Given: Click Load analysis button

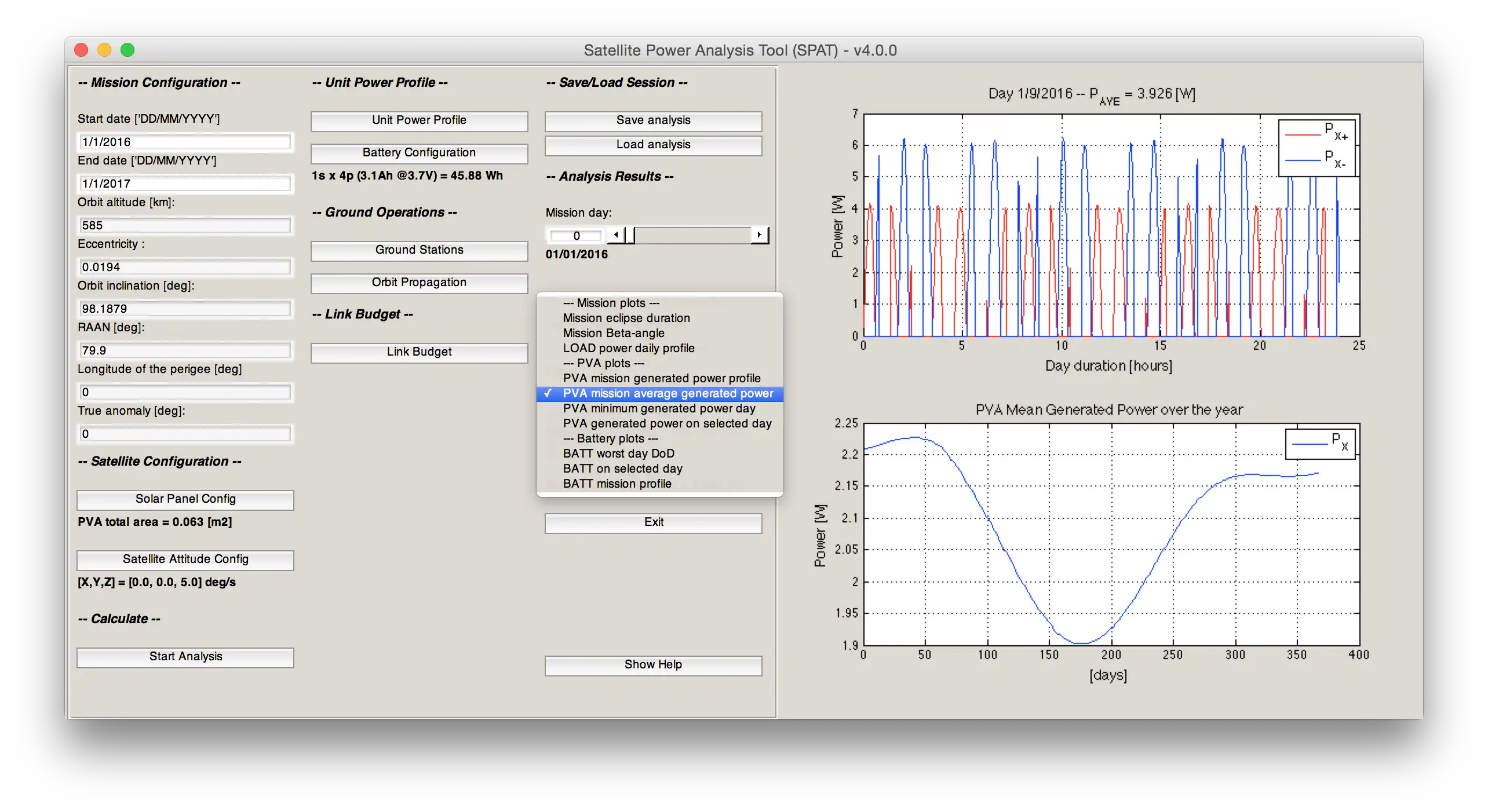Looking at the screenshot, I should point(654,144).
